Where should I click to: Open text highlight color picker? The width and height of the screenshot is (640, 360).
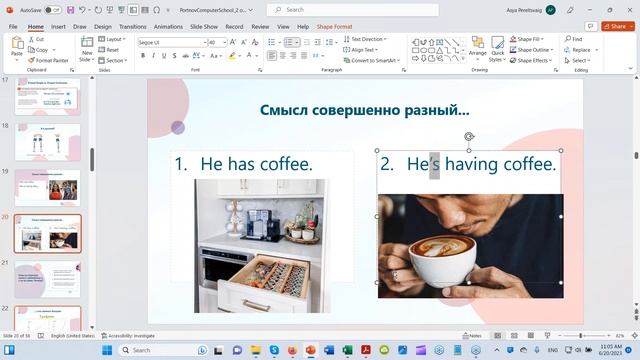[240, 56]
